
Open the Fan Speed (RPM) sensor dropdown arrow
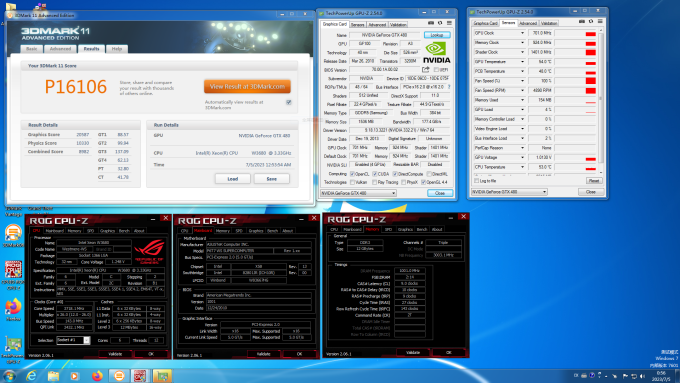point(522,90)
